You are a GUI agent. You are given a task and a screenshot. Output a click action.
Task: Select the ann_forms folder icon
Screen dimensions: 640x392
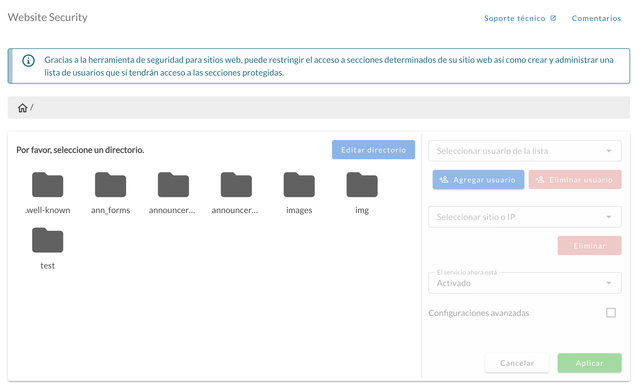click(111, 185)
